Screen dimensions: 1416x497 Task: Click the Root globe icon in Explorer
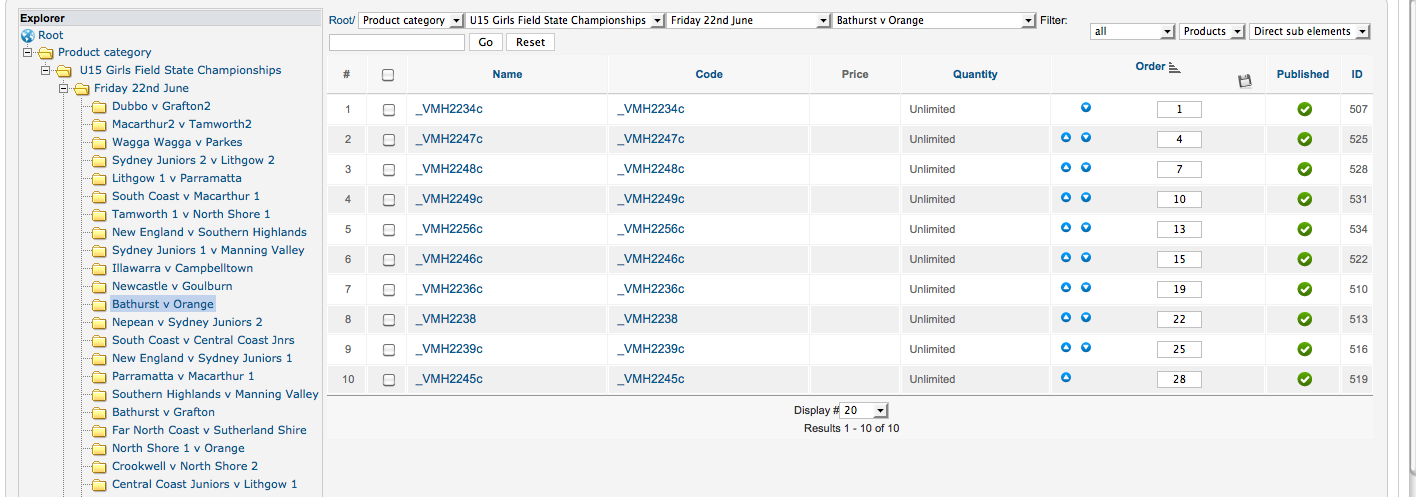pyautogui.click(x=27, y=35)
